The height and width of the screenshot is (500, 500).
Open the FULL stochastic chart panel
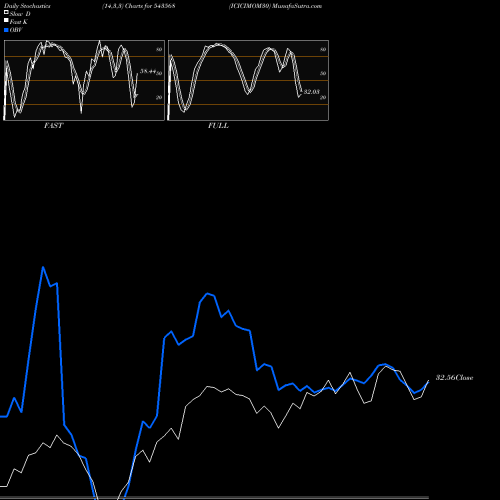coord(248,80)
